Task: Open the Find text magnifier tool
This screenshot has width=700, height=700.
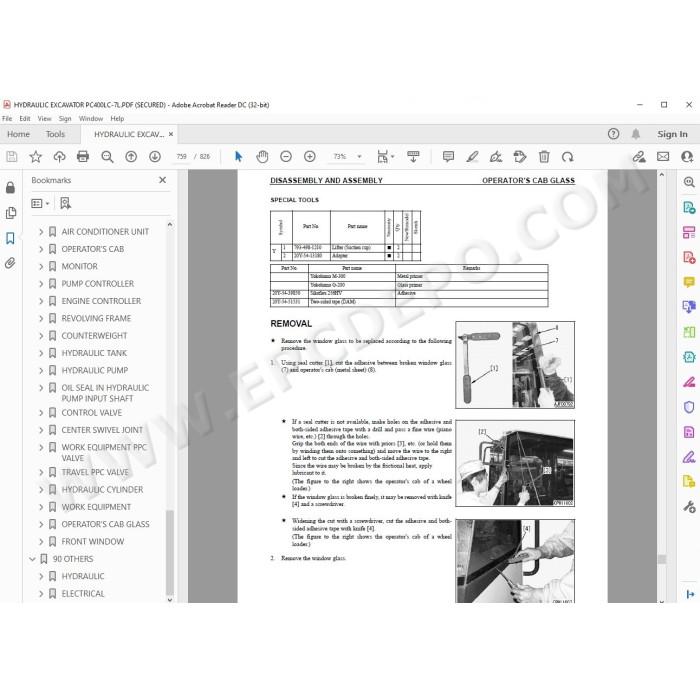Action: coord(107,157)
